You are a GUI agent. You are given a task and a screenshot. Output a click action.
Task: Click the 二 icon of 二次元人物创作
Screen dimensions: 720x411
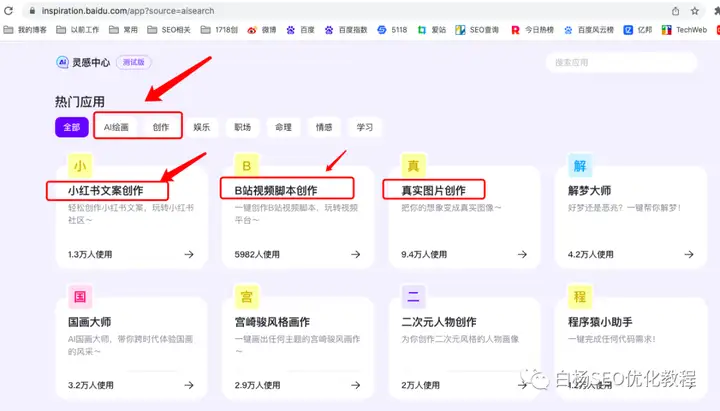pyautogui.click(x=413, y=297)
